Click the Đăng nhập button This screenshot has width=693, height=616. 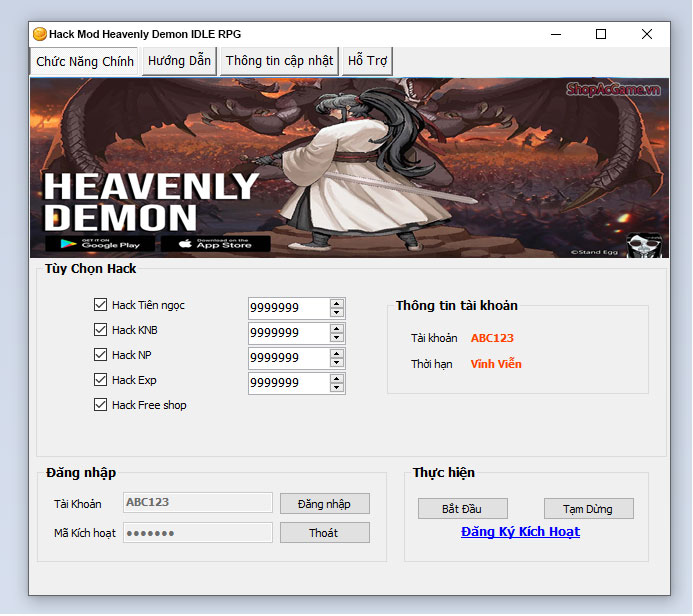tap(324, 504)
